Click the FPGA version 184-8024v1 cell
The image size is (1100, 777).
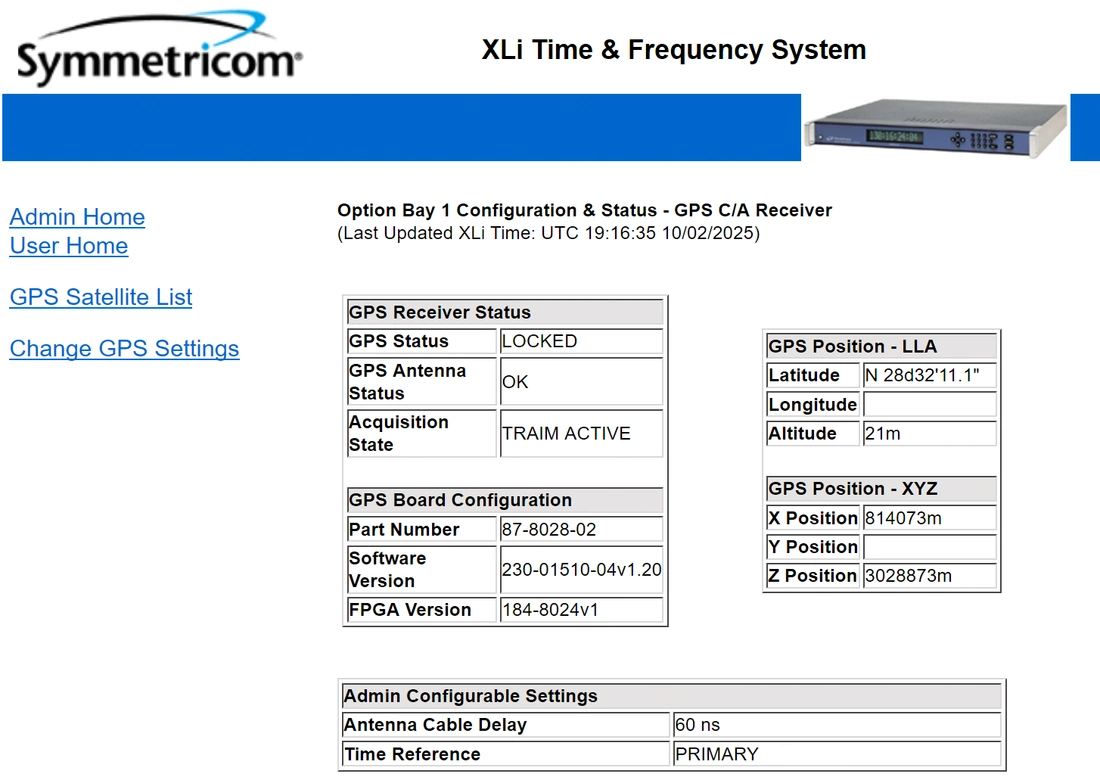550,610
